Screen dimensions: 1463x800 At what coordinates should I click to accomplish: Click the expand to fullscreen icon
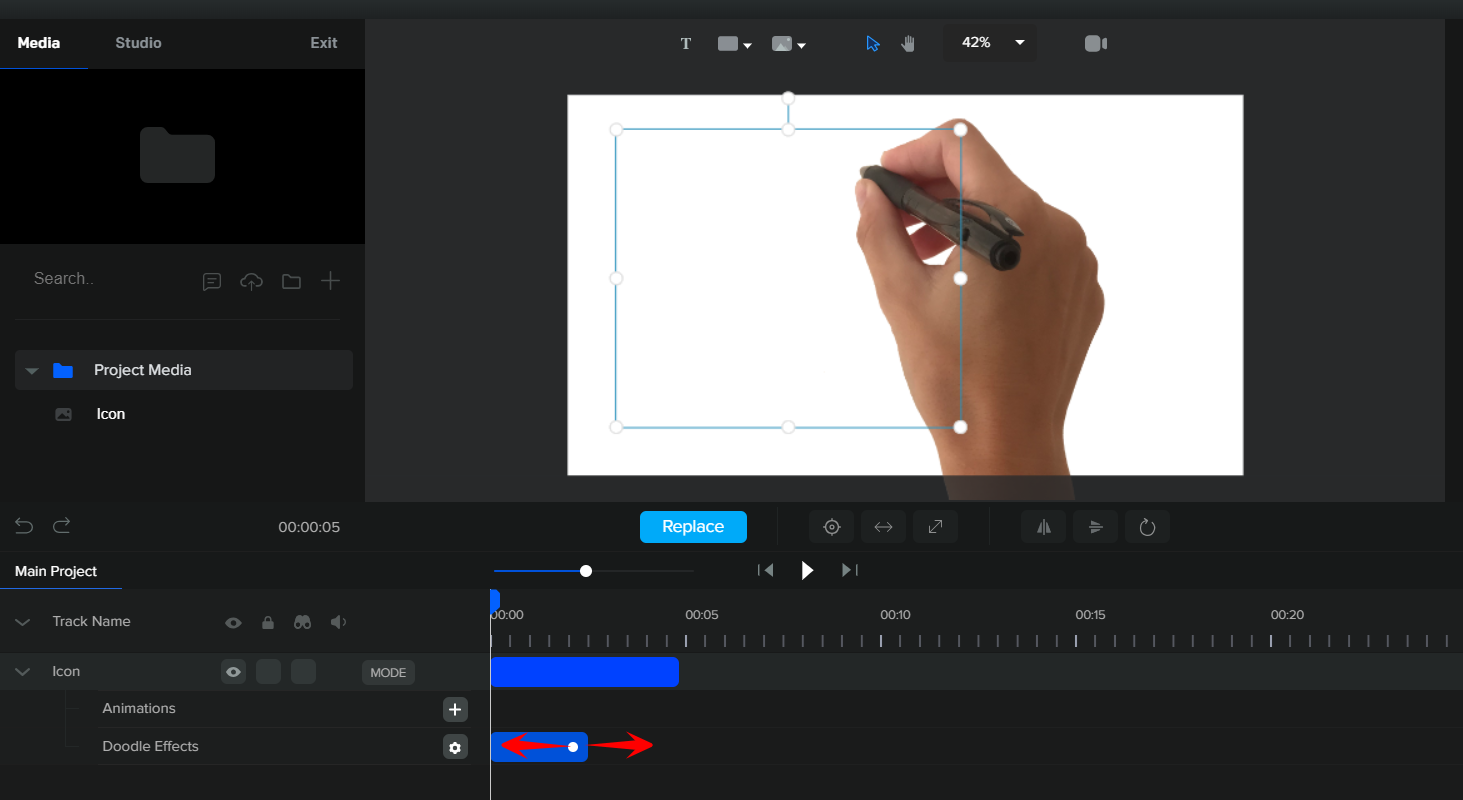[x=936, y=527]
